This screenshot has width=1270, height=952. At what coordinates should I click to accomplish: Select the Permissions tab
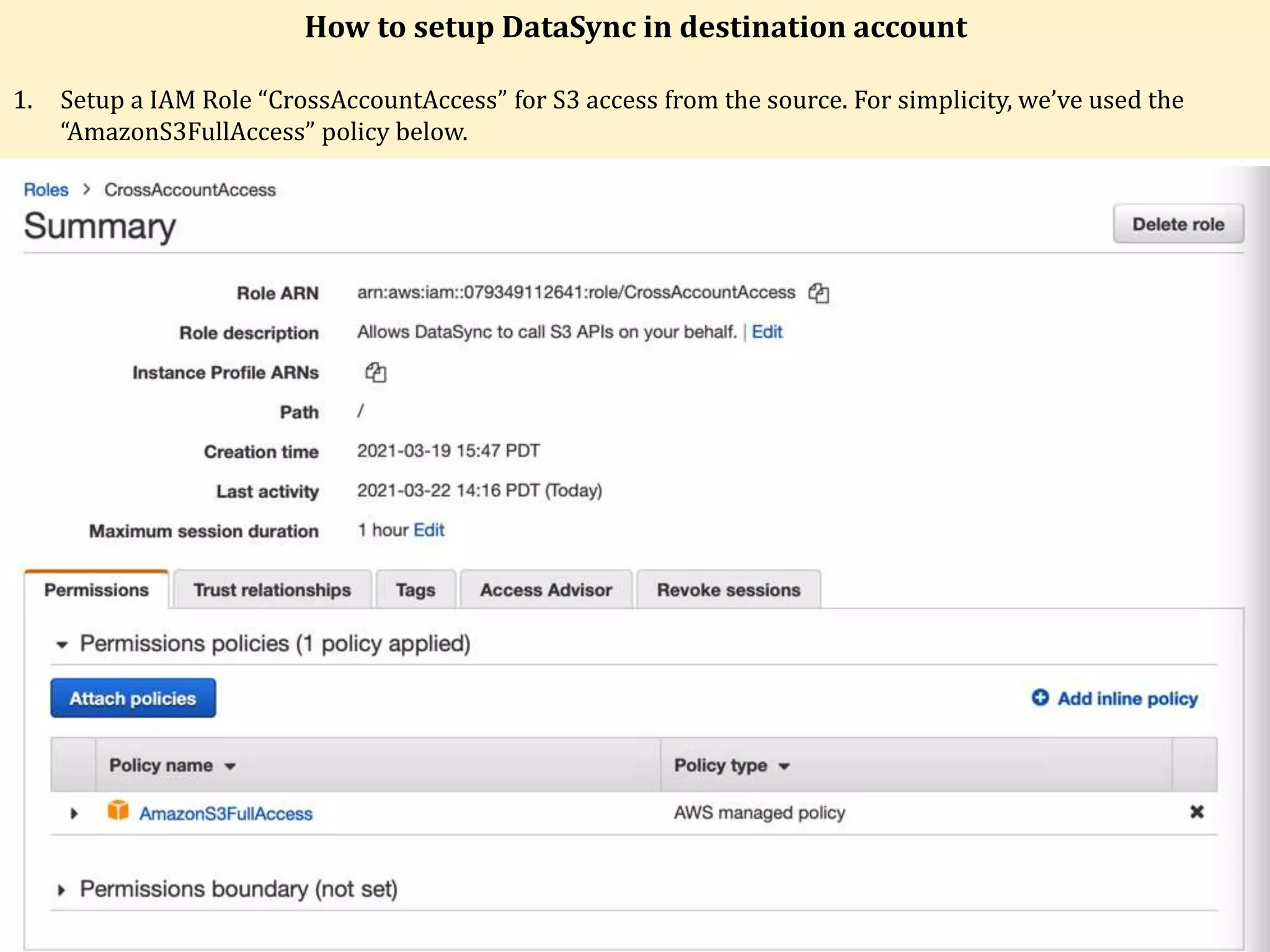pos(97,590)
